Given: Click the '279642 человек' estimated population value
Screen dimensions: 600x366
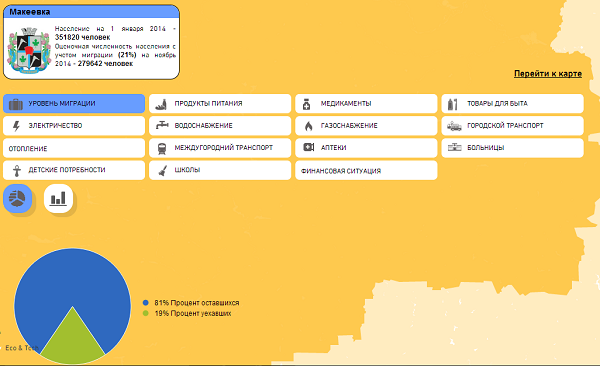Looking at the screenshot, I should [105, 64].
